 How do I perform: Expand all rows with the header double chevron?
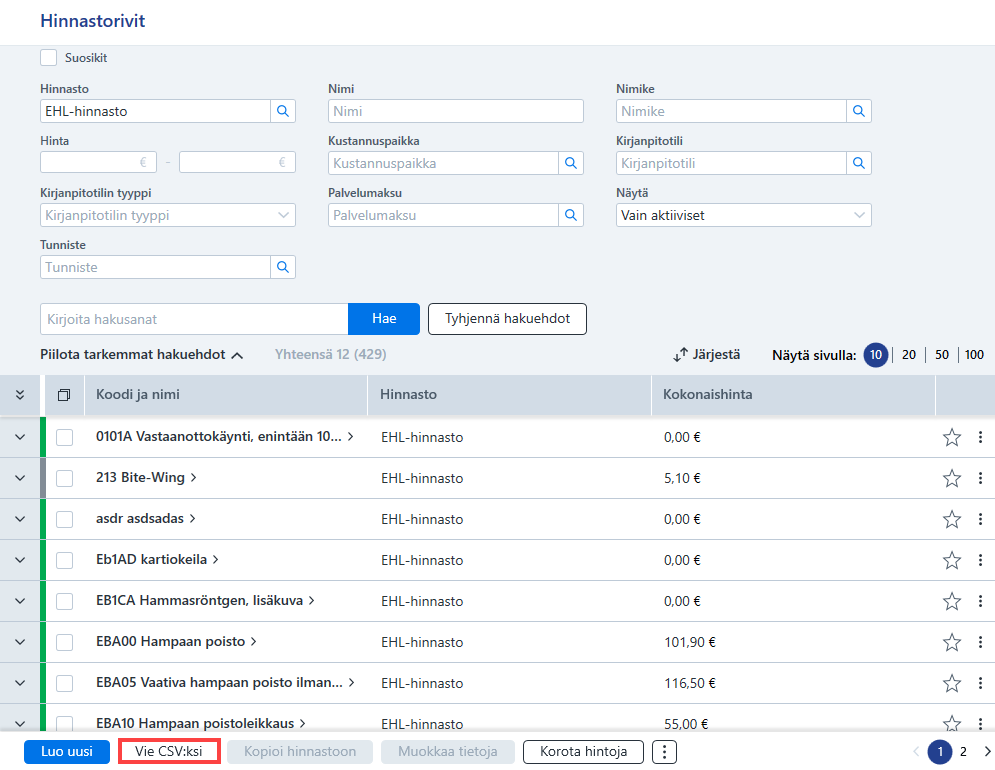pos(20,395)
